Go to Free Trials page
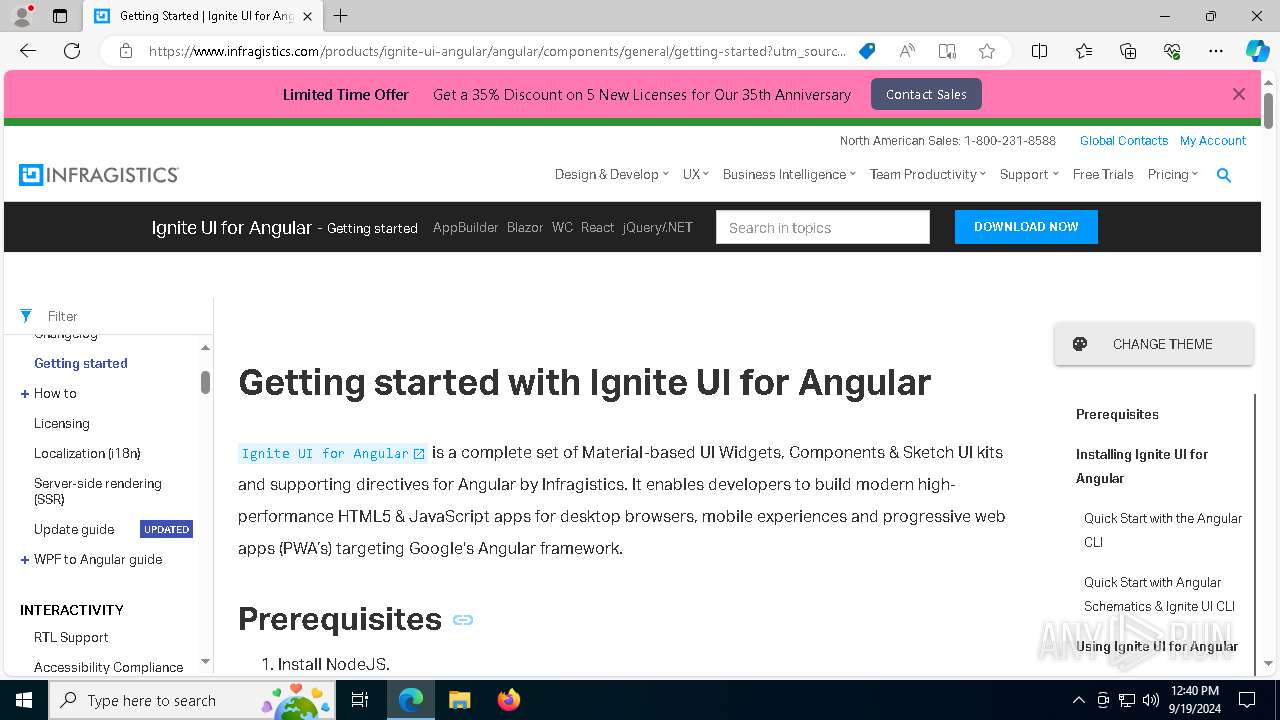The image size is (1280, 720). 1103,174
